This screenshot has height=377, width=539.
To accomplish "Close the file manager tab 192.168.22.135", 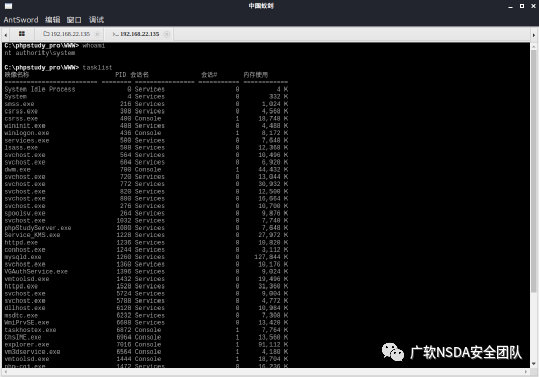I will pos(97,34).
